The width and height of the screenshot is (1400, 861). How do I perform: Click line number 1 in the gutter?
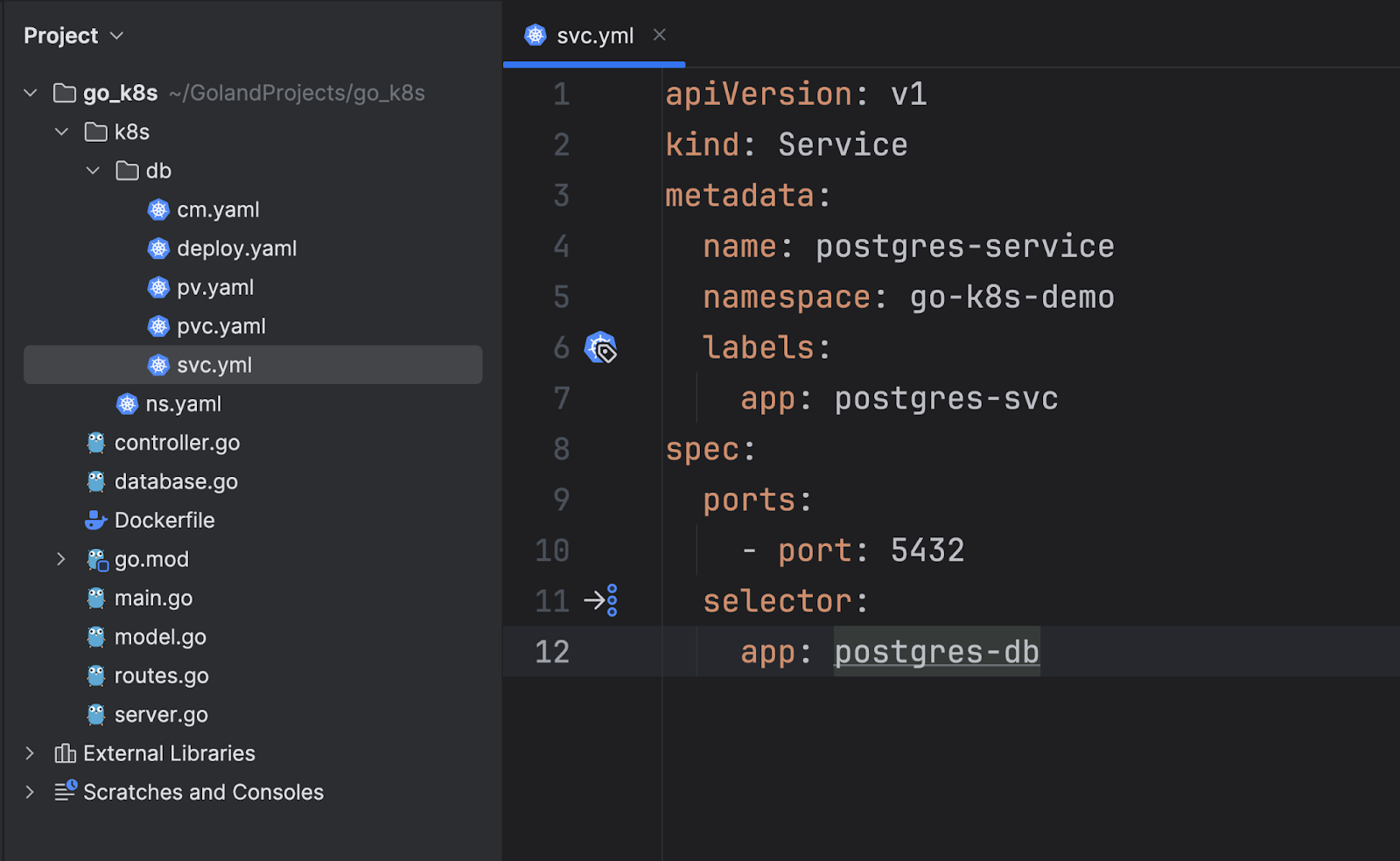561,94
